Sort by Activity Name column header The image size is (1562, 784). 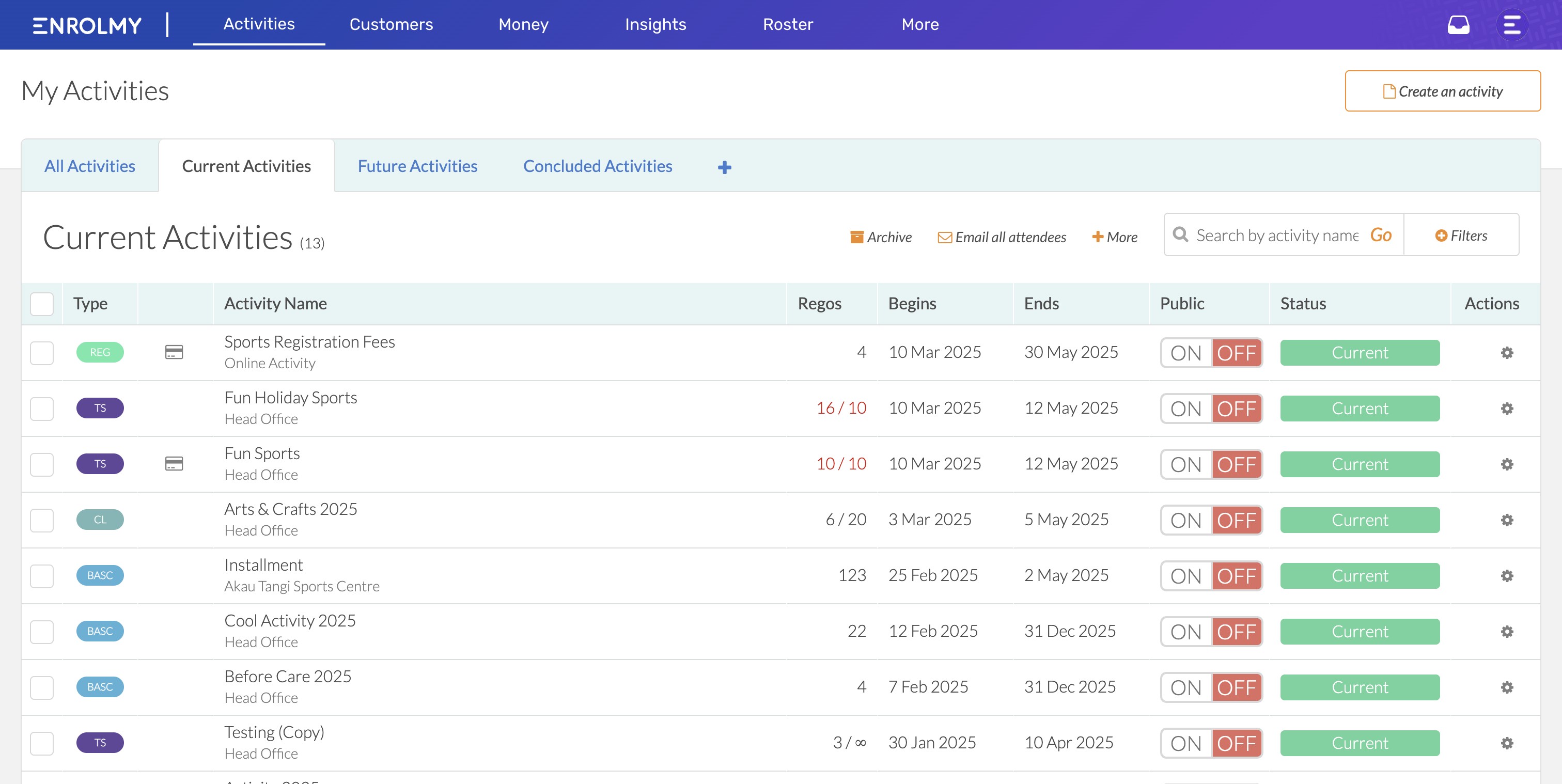point(275,304)
